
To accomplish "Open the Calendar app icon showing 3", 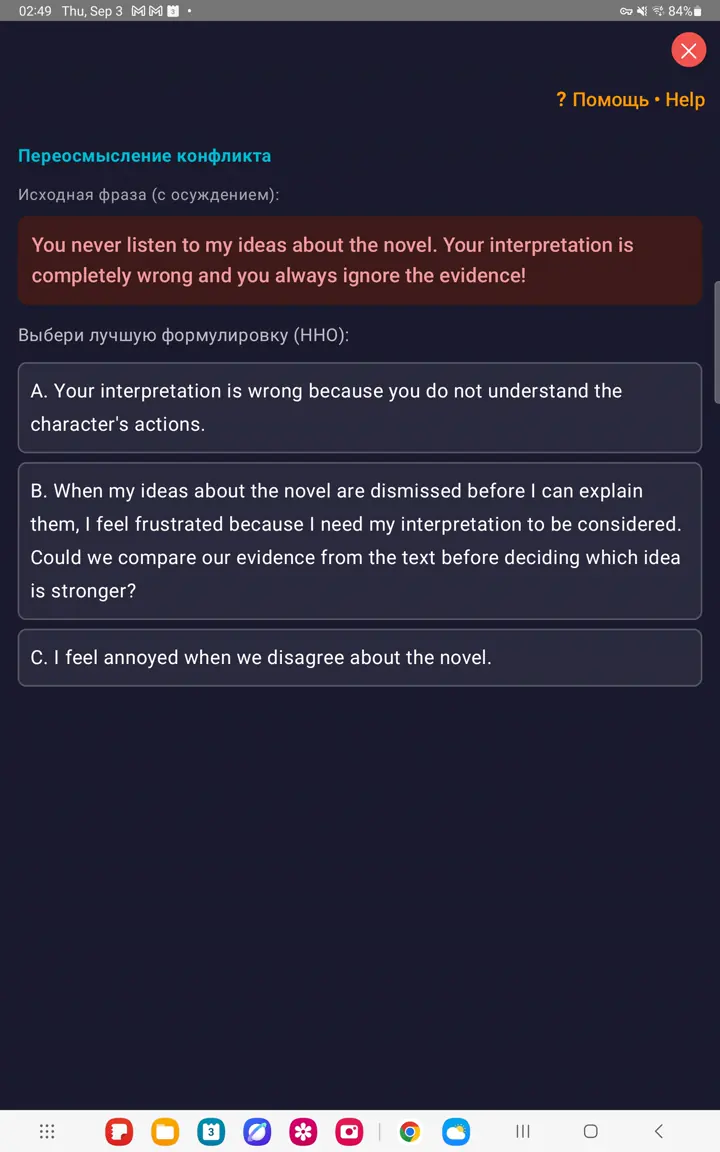I will click(x=212, y=1131).
